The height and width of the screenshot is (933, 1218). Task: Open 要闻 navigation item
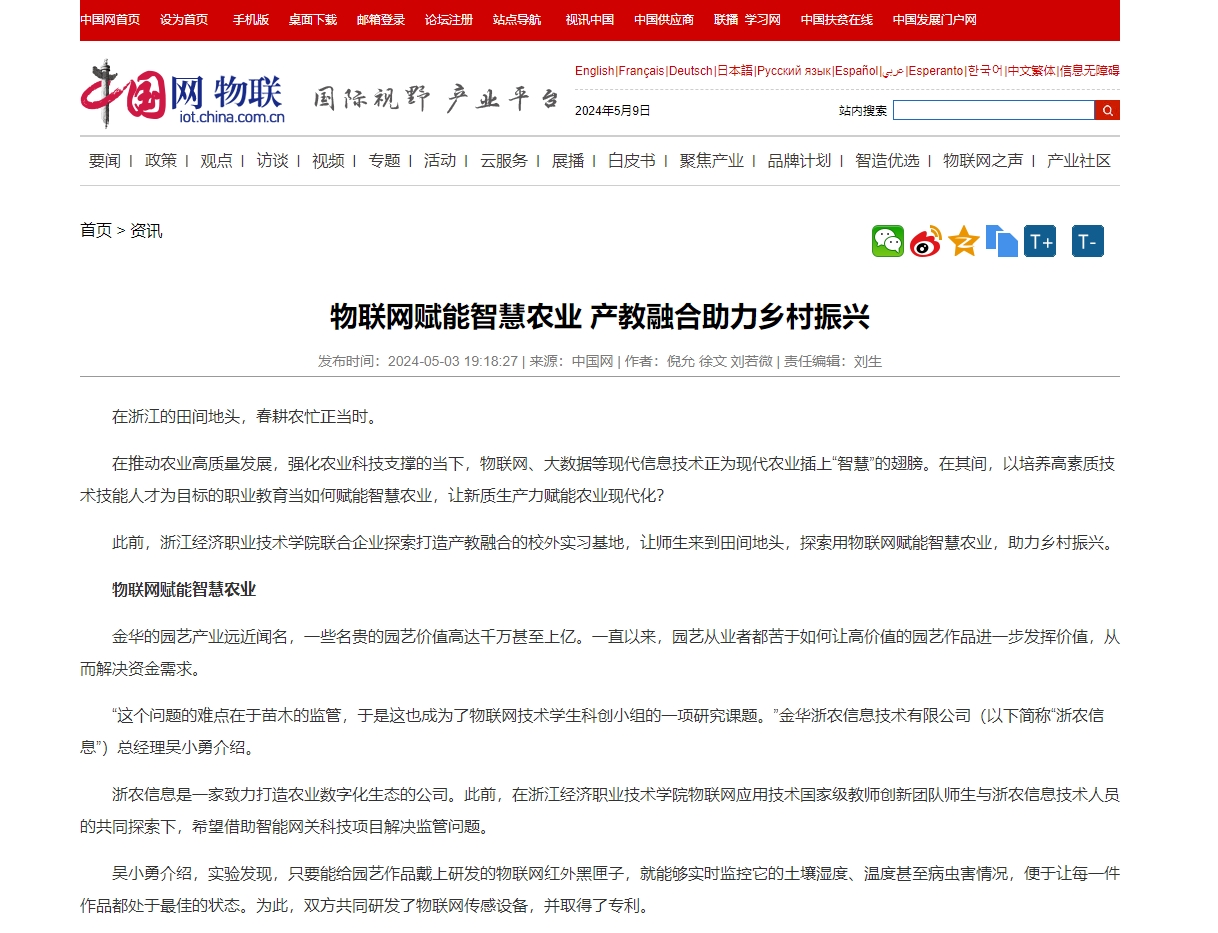coord(104,161)
